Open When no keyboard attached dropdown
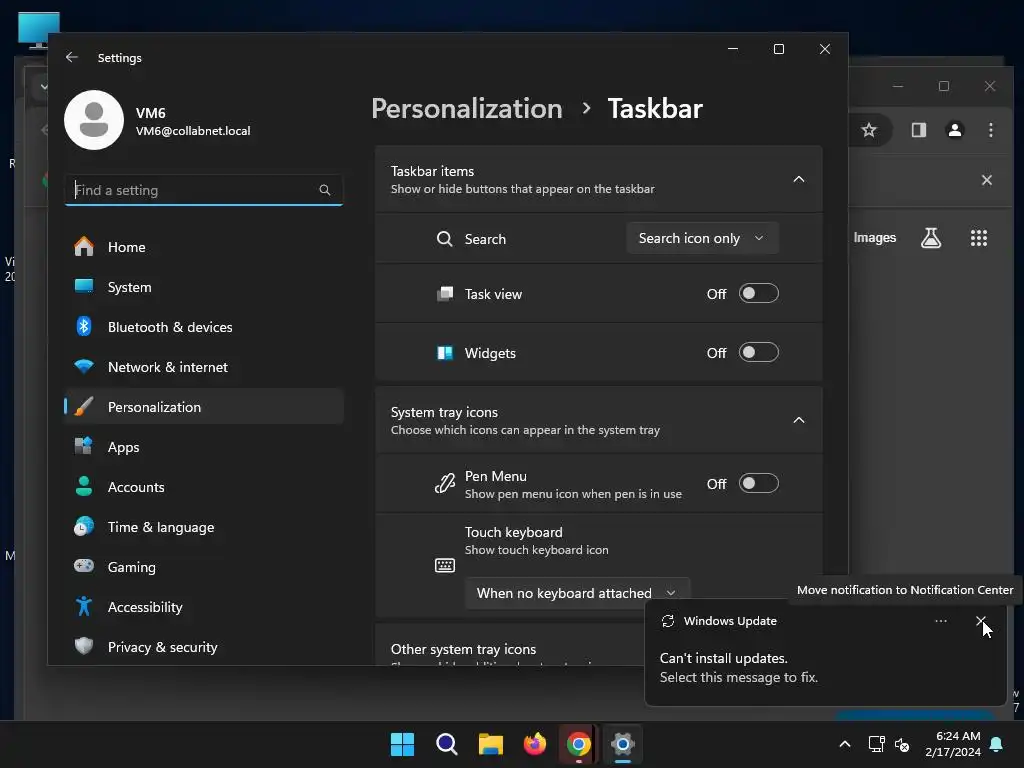The width and height of the screenshot is (1024, 768). coord(577,593)
